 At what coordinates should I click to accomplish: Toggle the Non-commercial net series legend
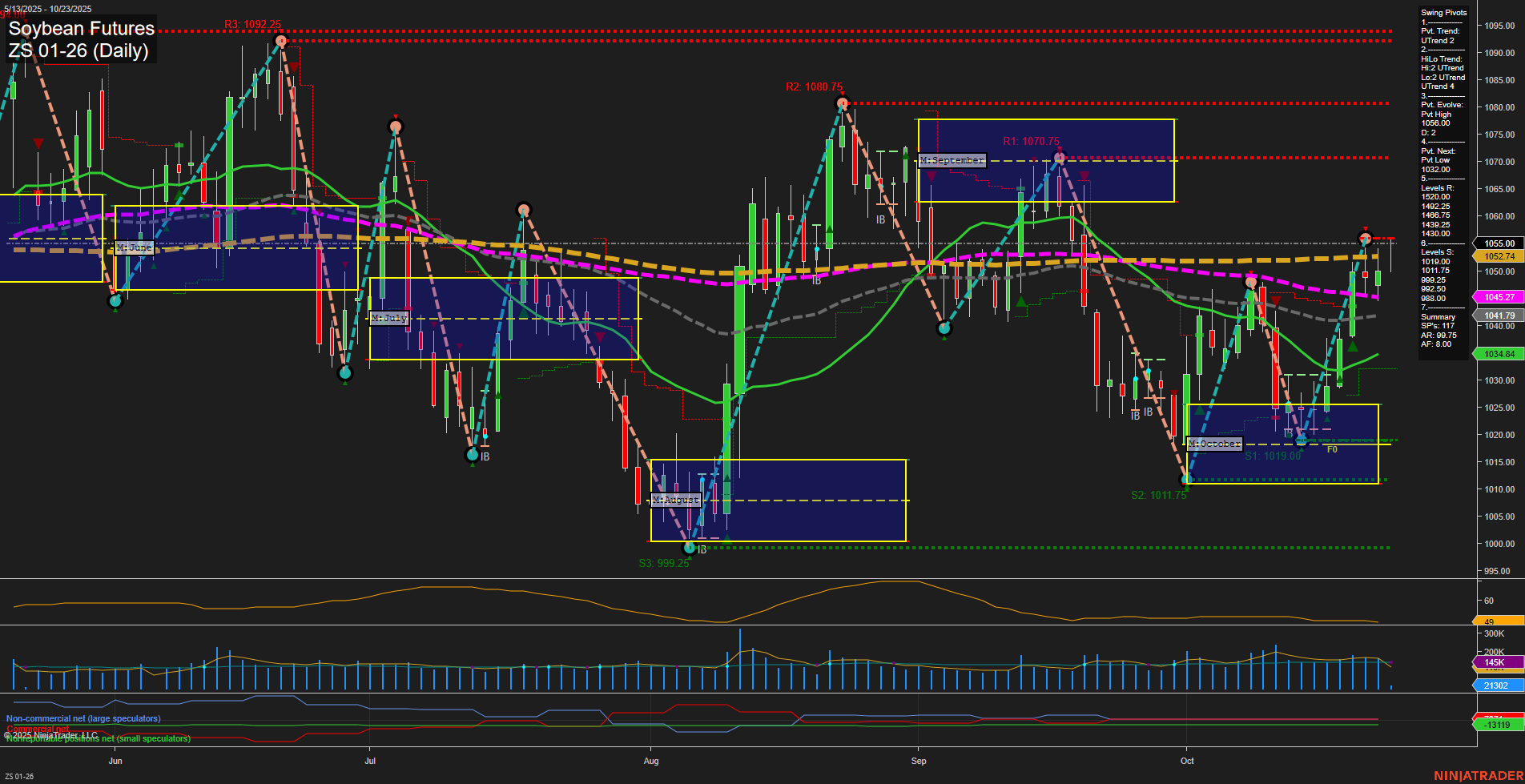click(x=82, y=718)
